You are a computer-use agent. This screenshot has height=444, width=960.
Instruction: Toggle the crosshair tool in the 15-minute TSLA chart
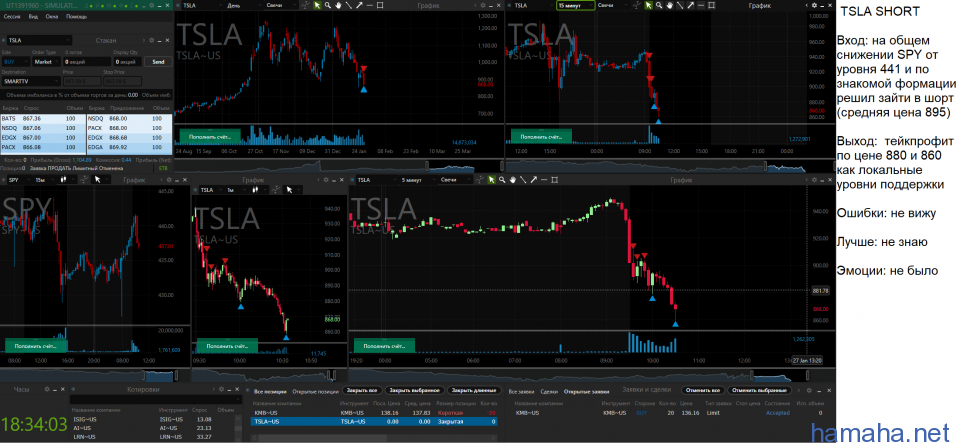pos(637,5)
